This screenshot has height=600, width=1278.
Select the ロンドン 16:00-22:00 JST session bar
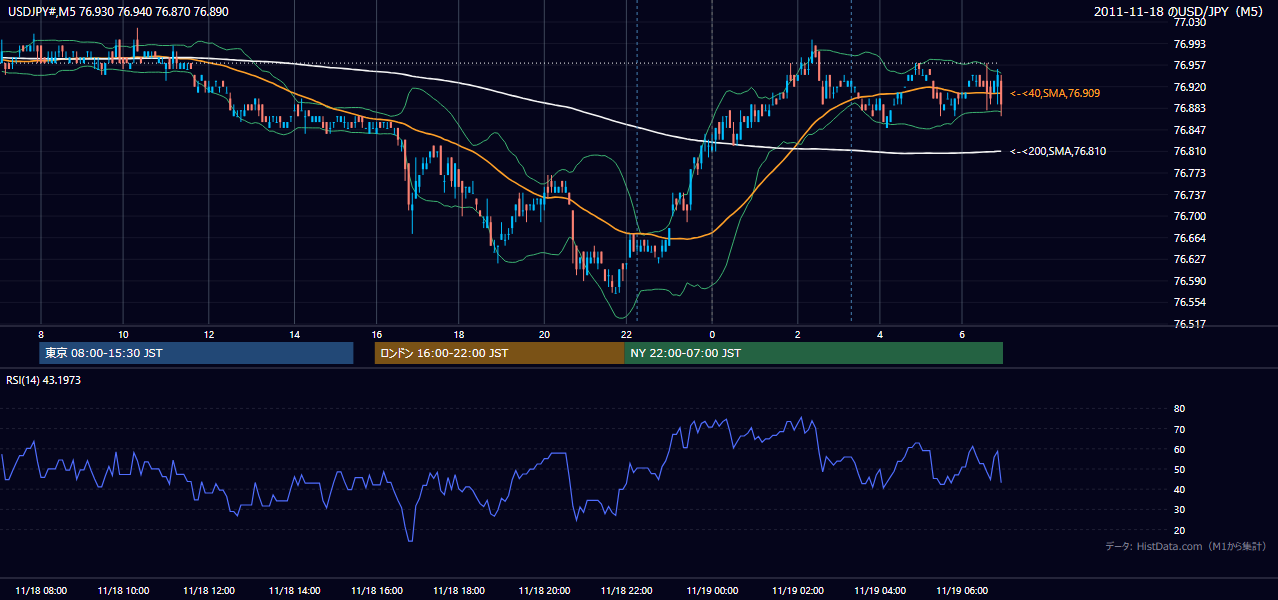click(499, 353)
